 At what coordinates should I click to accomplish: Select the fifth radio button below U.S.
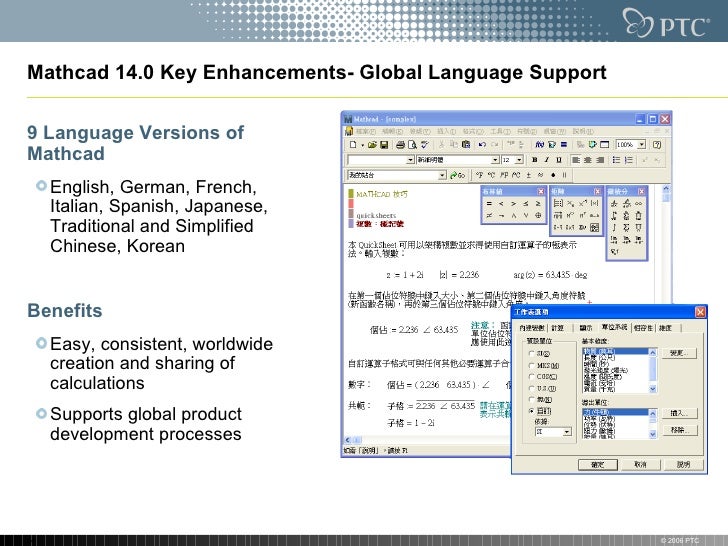[x=532, y=399]
